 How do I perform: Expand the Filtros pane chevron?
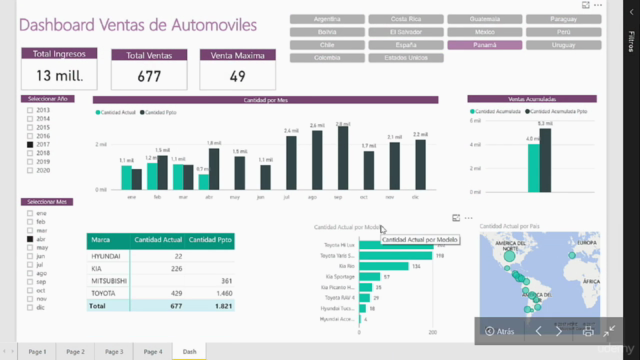pyautogui.click(x=631, y=12)
